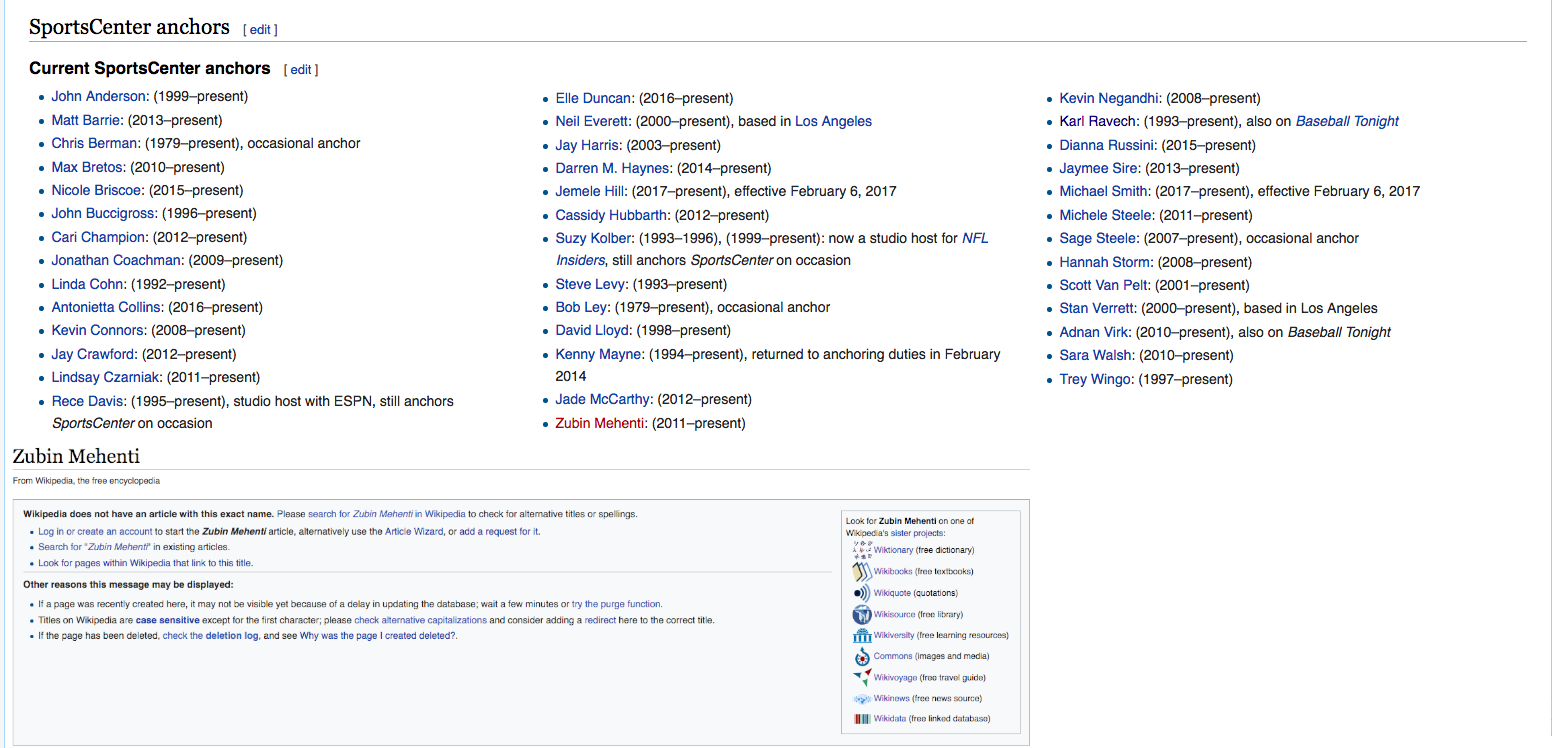
Task: Open the Baseball Tonight link
Action: click(1347, 121)
